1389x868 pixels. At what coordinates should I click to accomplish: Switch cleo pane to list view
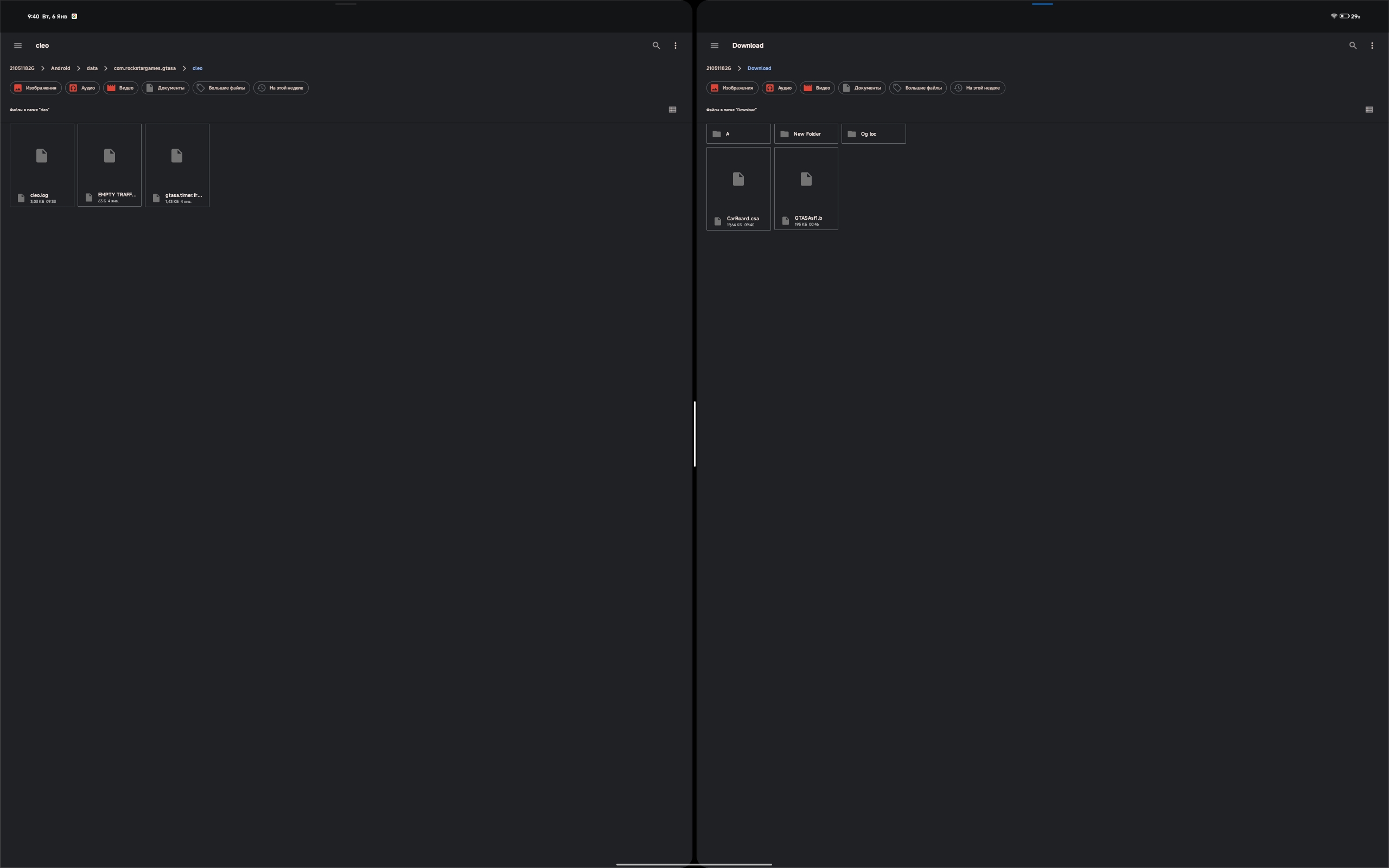tap(672, 110)
